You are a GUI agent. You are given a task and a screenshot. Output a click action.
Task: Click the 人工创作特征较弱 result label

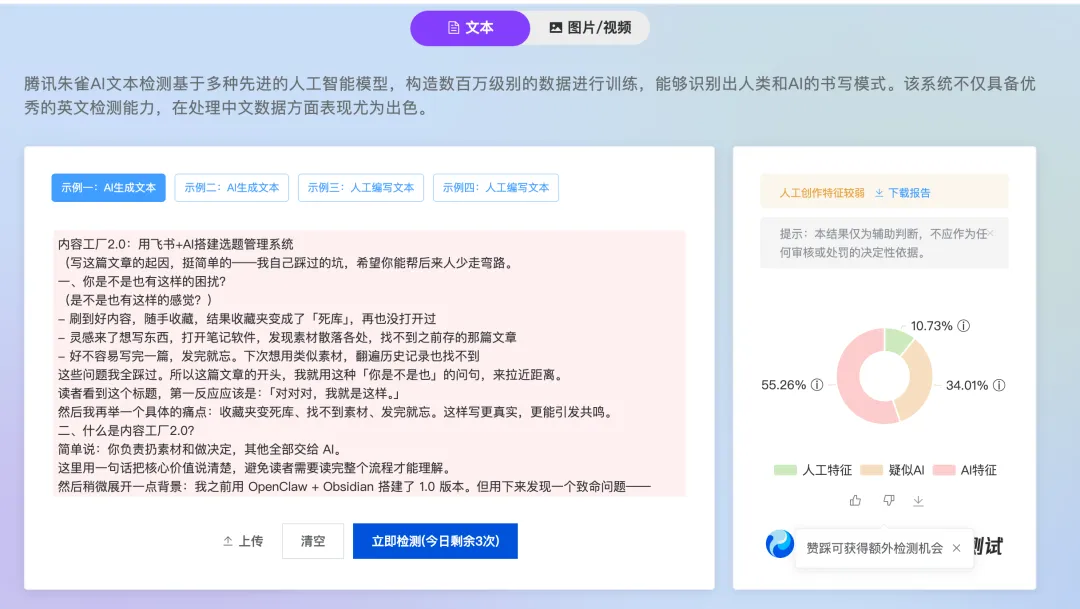[822, 193]
